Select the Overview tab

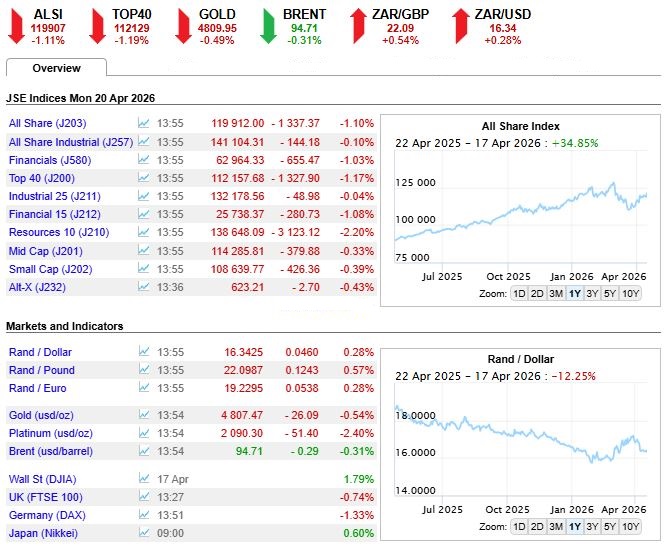tap(56, 68)
